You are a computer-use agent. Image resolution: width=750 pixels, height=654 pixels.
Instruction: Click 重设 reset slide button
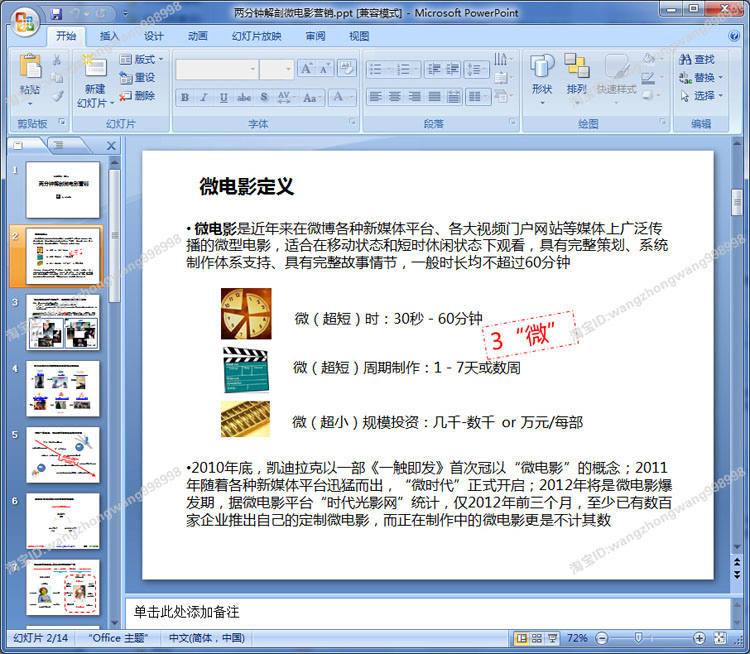click(137, 78)
